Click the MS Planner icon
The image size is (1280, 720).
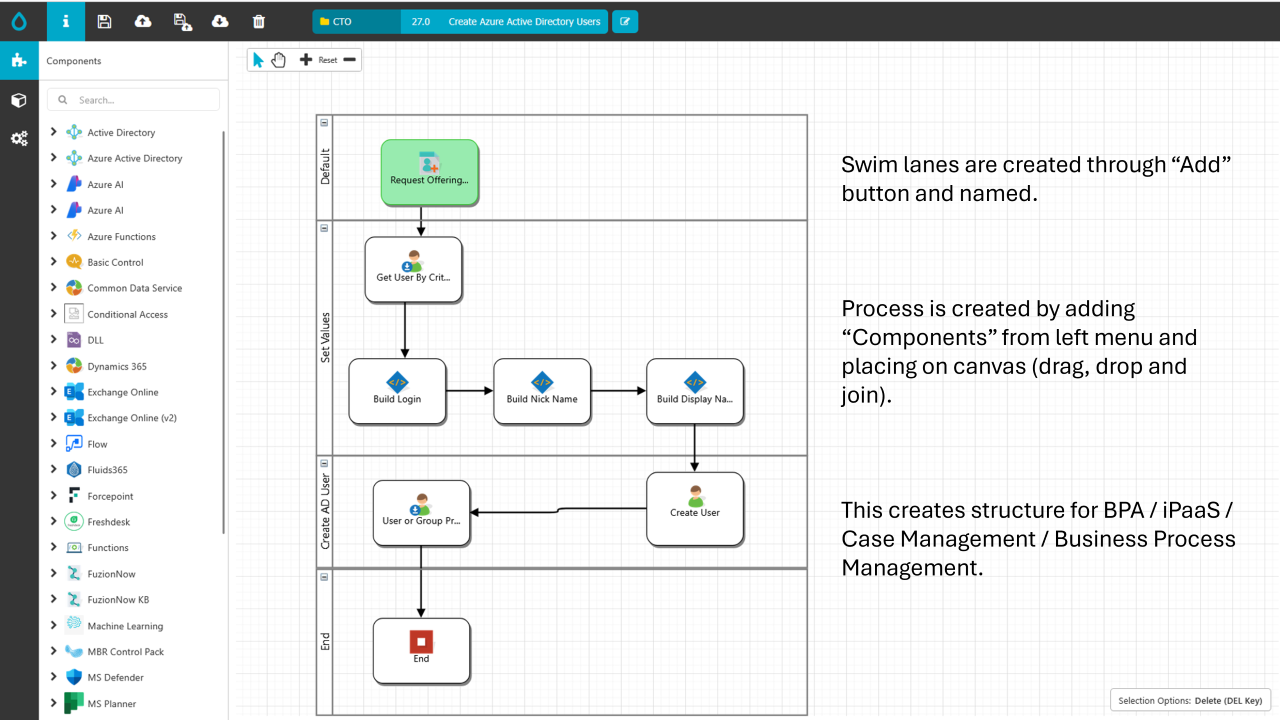pyautogui.click(x=74, y=704)
